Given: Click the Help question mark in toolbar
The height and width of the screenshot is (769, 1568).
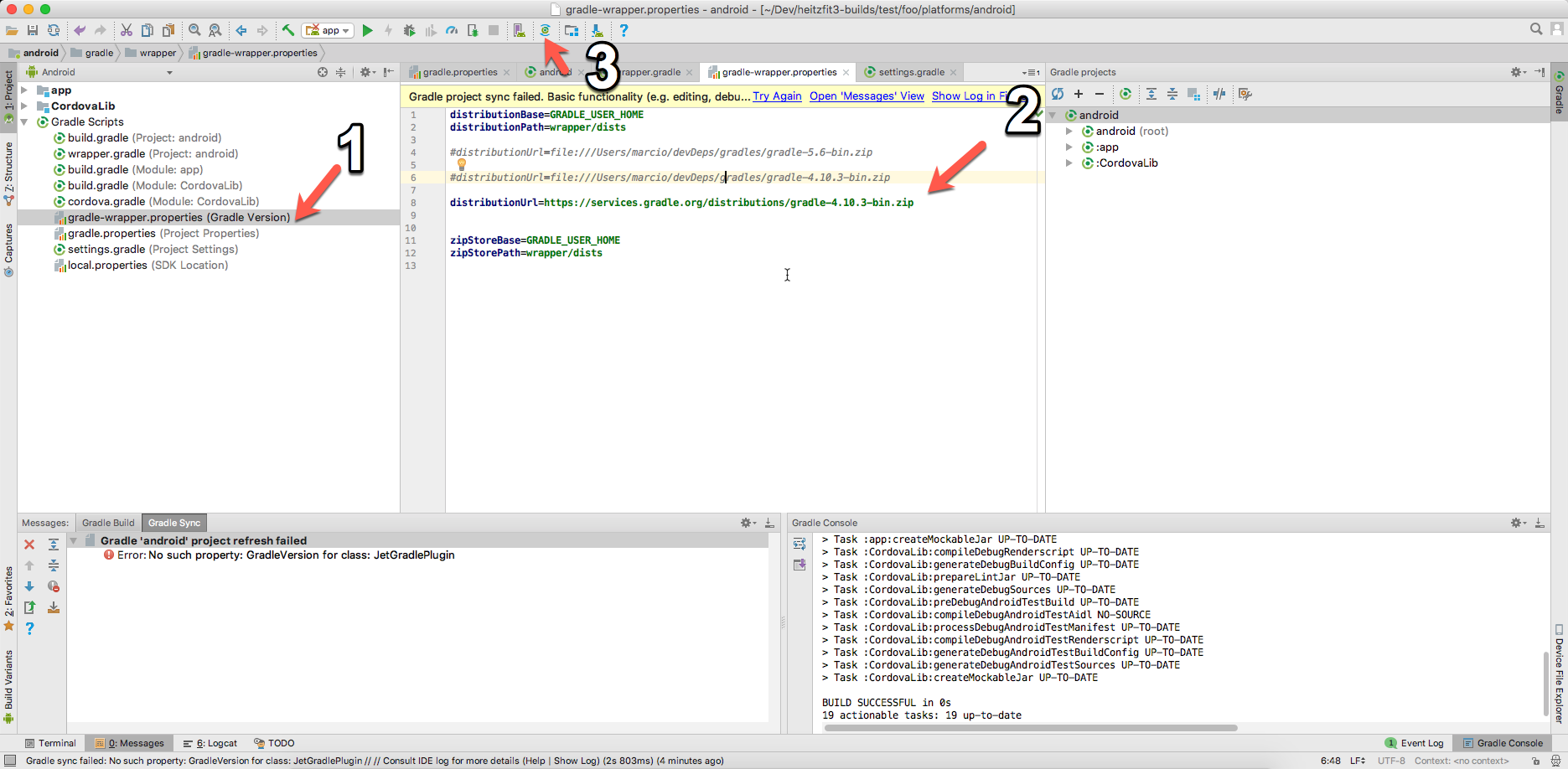Looking at the screenshot, I should (624, 30).
